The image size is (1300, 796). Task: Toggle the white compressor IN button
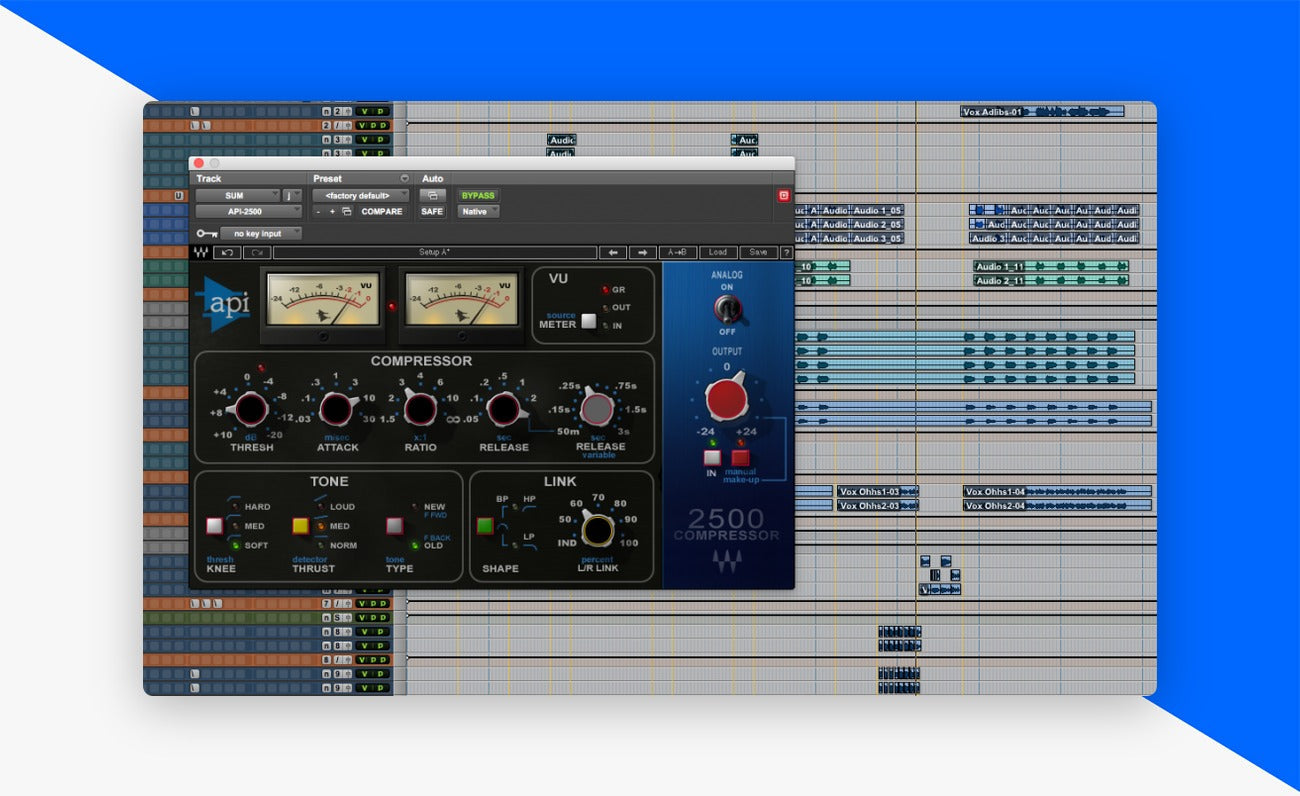click(x=712, y=458)
